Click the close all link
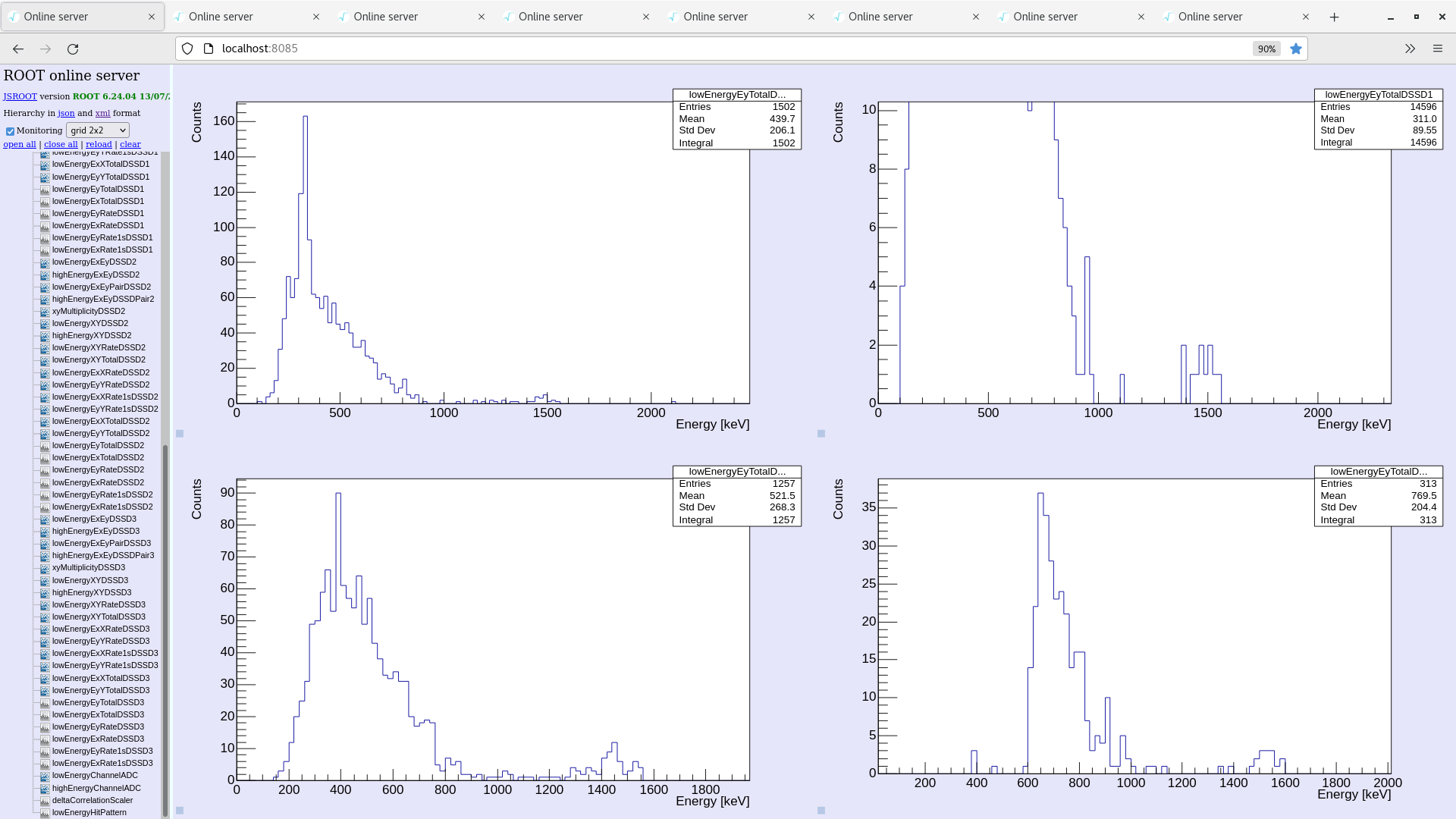Image resolution: width=1456 pixels, height=819 pixels. [61, 144]
